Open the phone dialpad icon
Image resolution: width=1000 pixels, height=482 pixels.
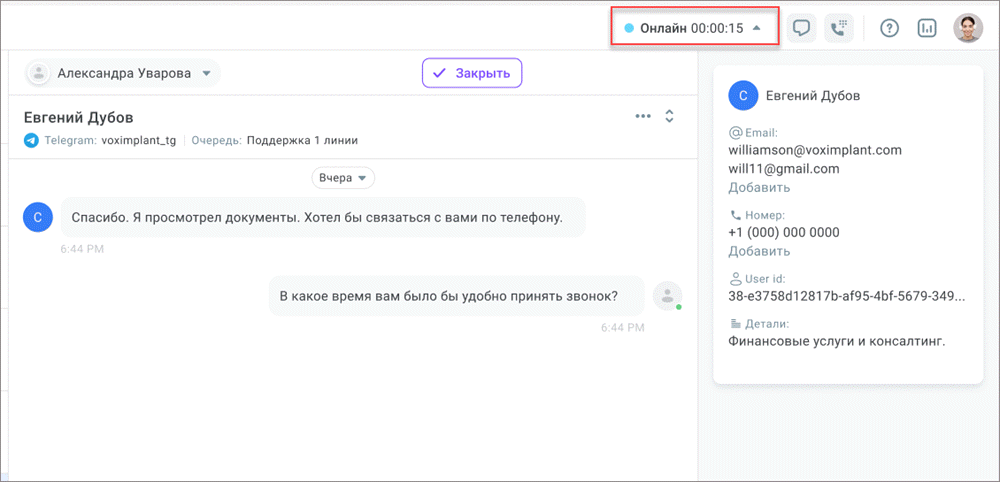839,29
